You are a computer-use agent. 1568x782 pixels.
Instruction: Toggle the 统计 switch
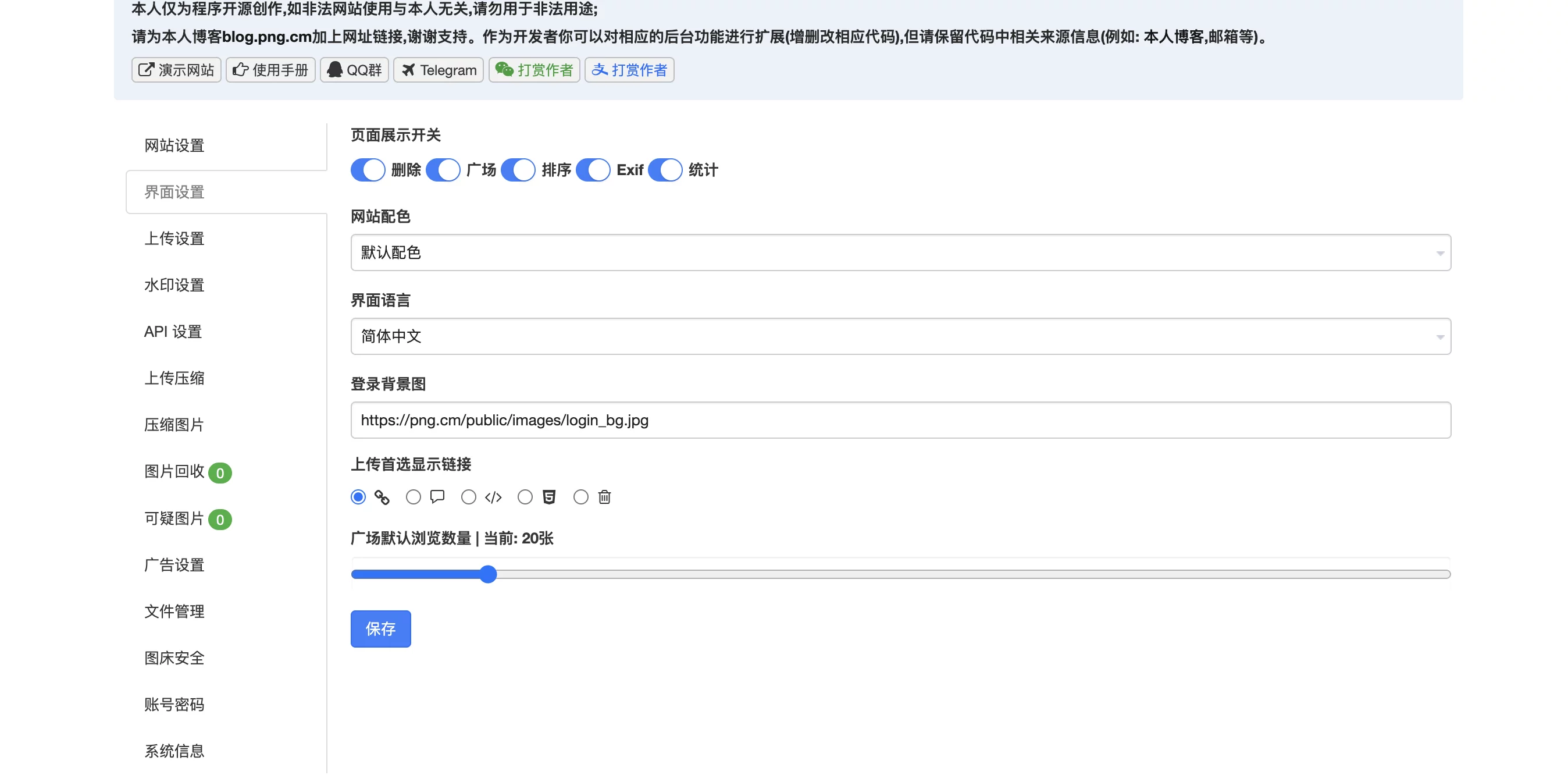[665, 170]
